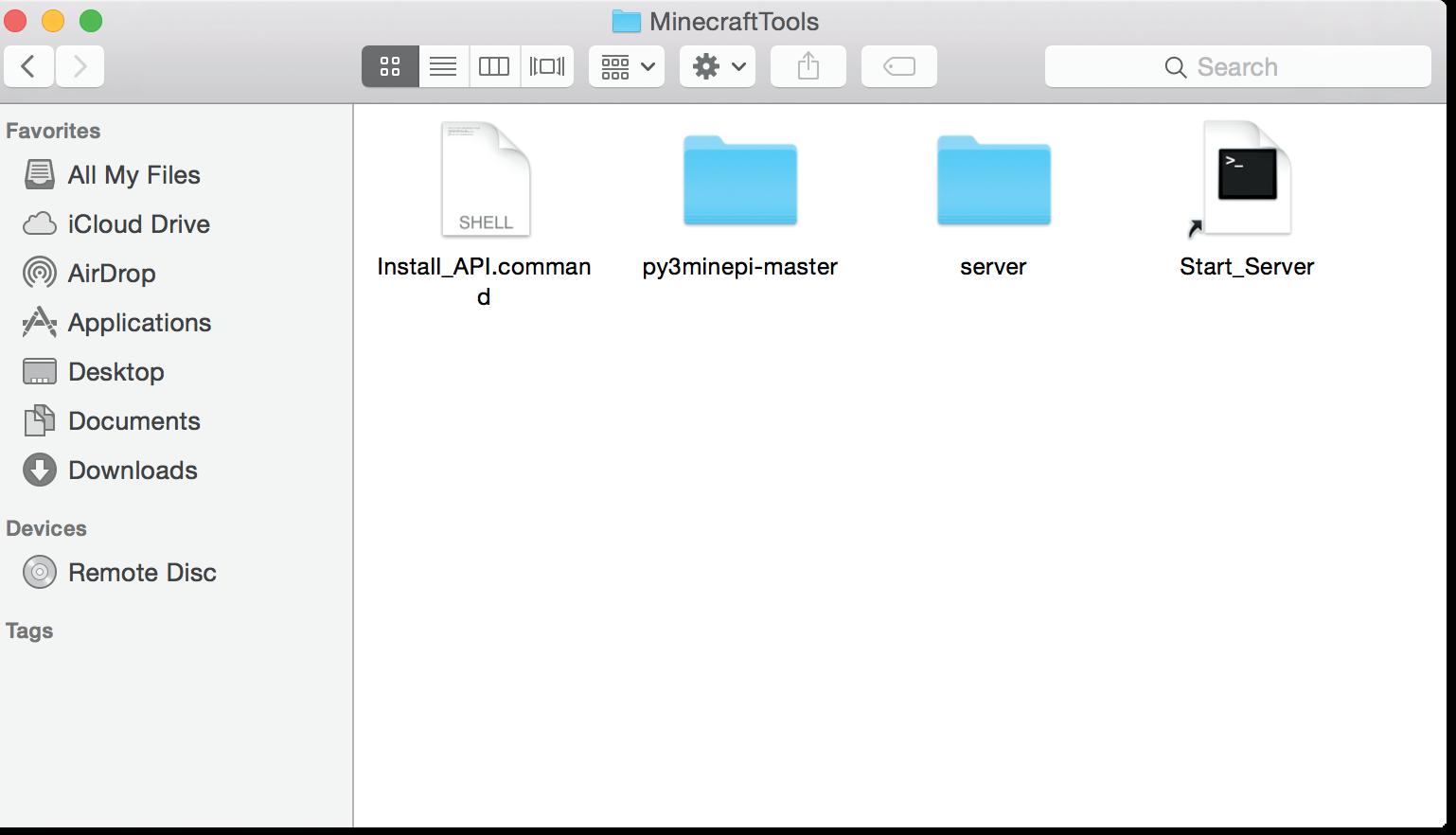Click the Tags section header

(29, 631)
